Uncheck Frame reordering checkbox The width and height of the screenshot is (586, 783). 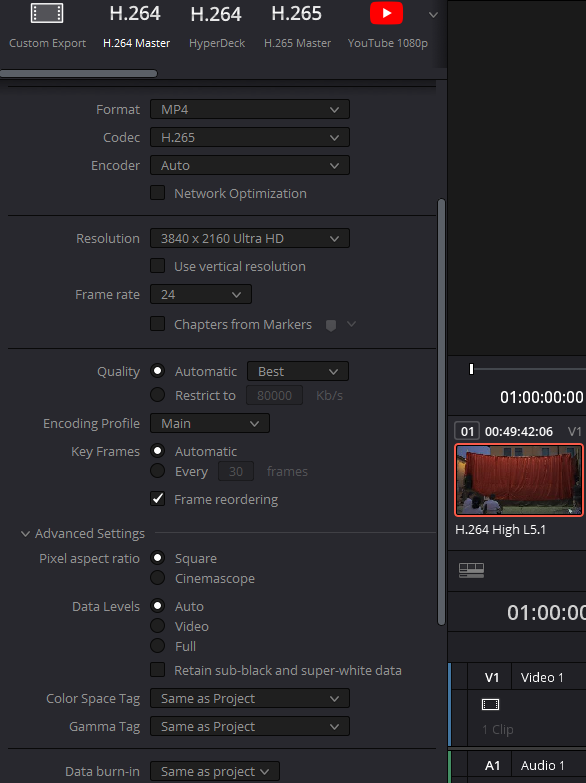pos(158,499)
